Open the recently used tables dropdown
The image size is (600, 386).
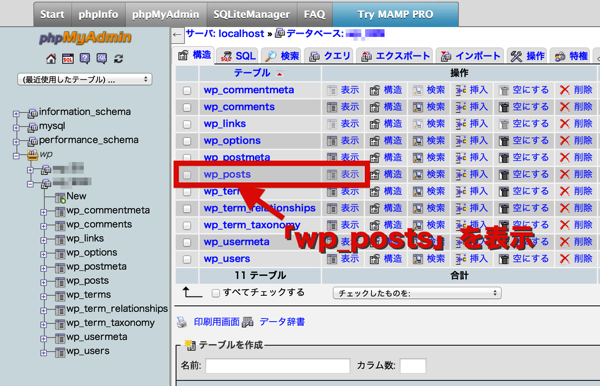point(85,80)
